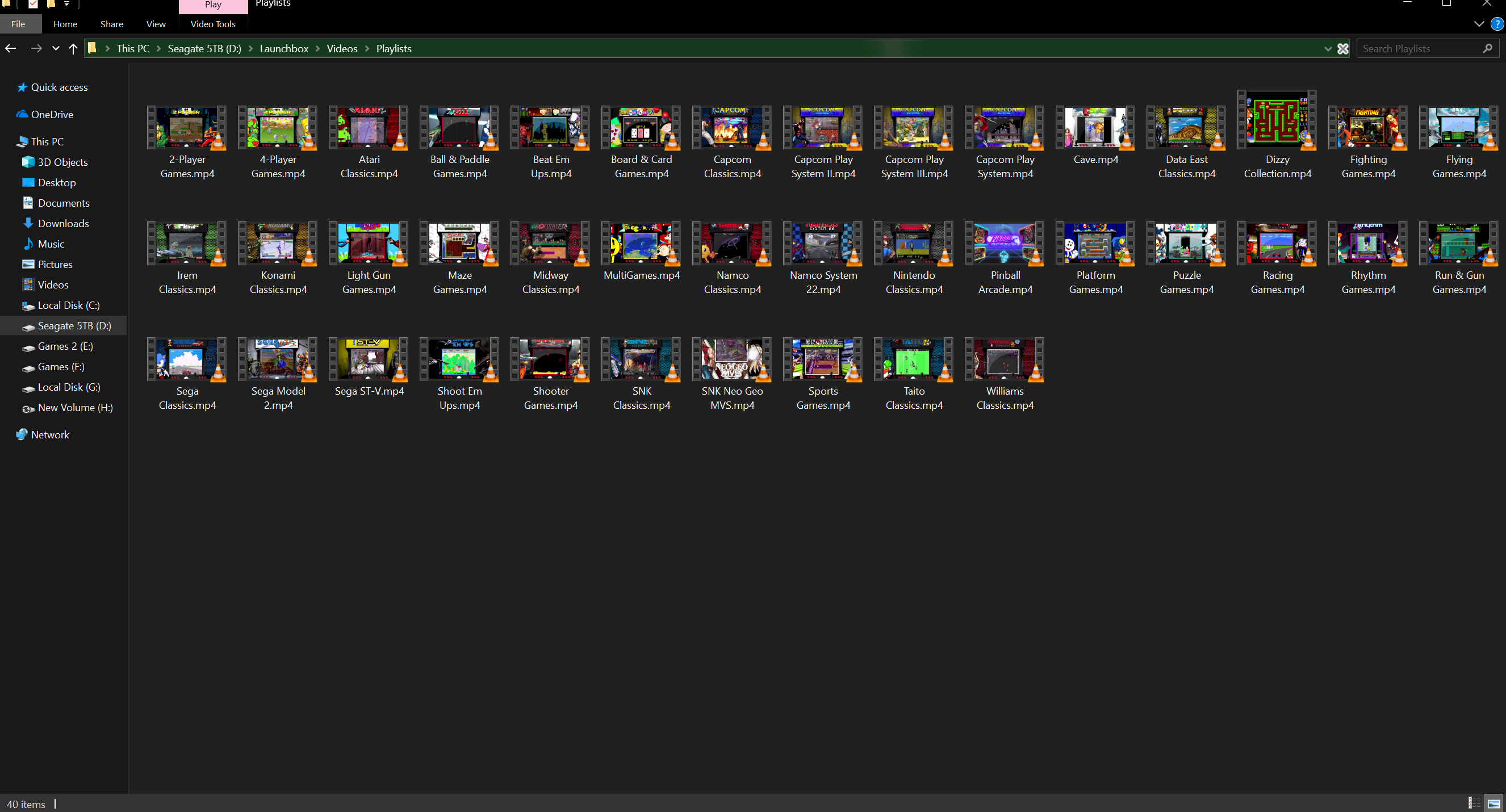Switch to Details view icon in status bar
Viewport: 1506px width, 812px height.
1474,803
